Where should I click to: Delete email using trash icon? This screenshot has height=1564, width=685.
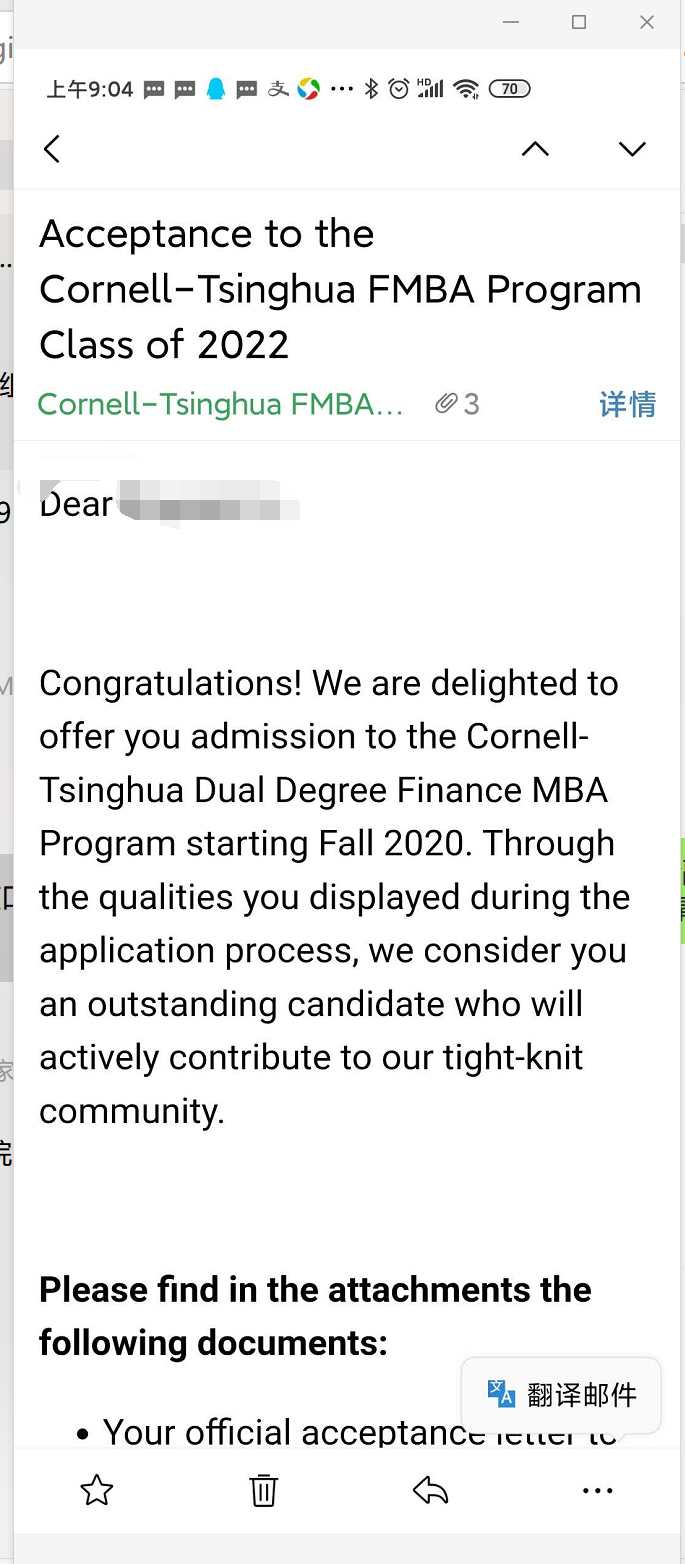(x=263, y=1491)
